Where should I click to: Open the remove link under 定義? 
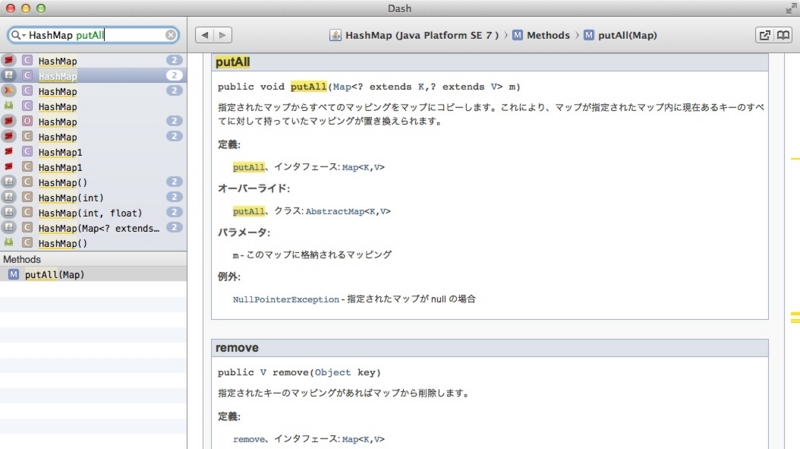click(249, 439)
